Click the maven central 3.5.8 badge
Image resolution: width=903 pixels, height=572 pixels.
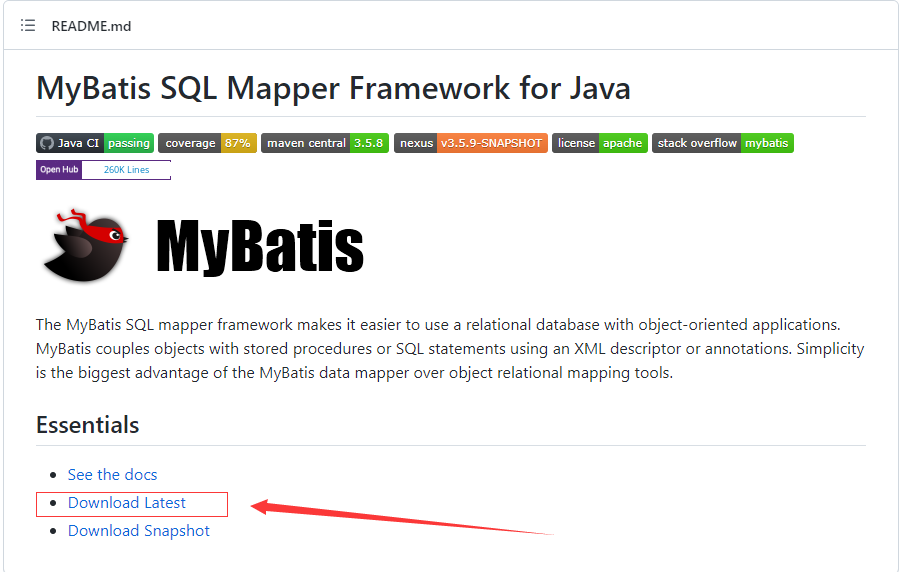tap(324, 143)
